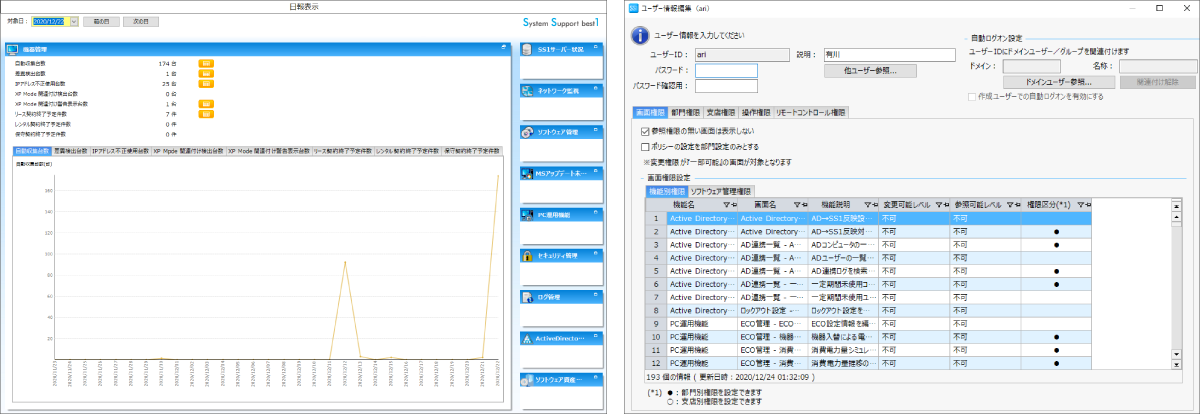The height and width of the screenshot is (414, 1200).
Task: Click the ソフトウェア管理 disc icon
Action: click(x=528, y=132)
